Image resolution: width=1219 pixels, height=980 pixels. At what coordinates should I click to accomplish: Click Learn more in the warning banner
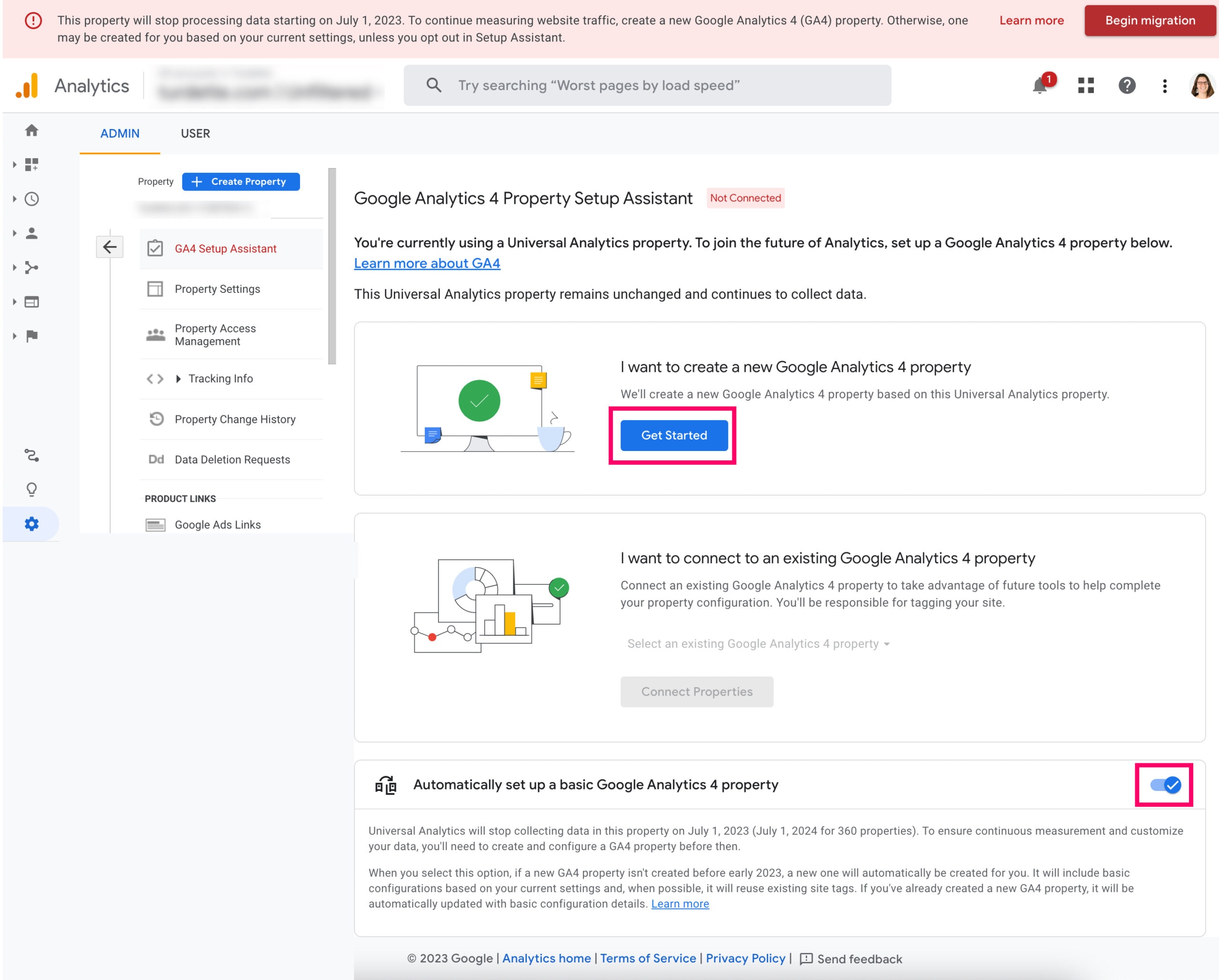tap(1031, 21)
